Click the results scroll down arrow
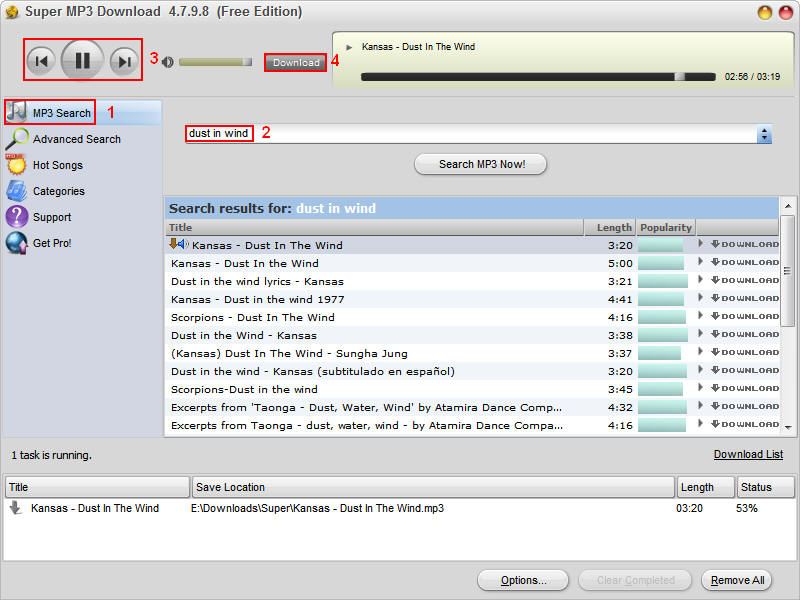Viewport: 800px width, 600px height. click(x=788, y=428)
